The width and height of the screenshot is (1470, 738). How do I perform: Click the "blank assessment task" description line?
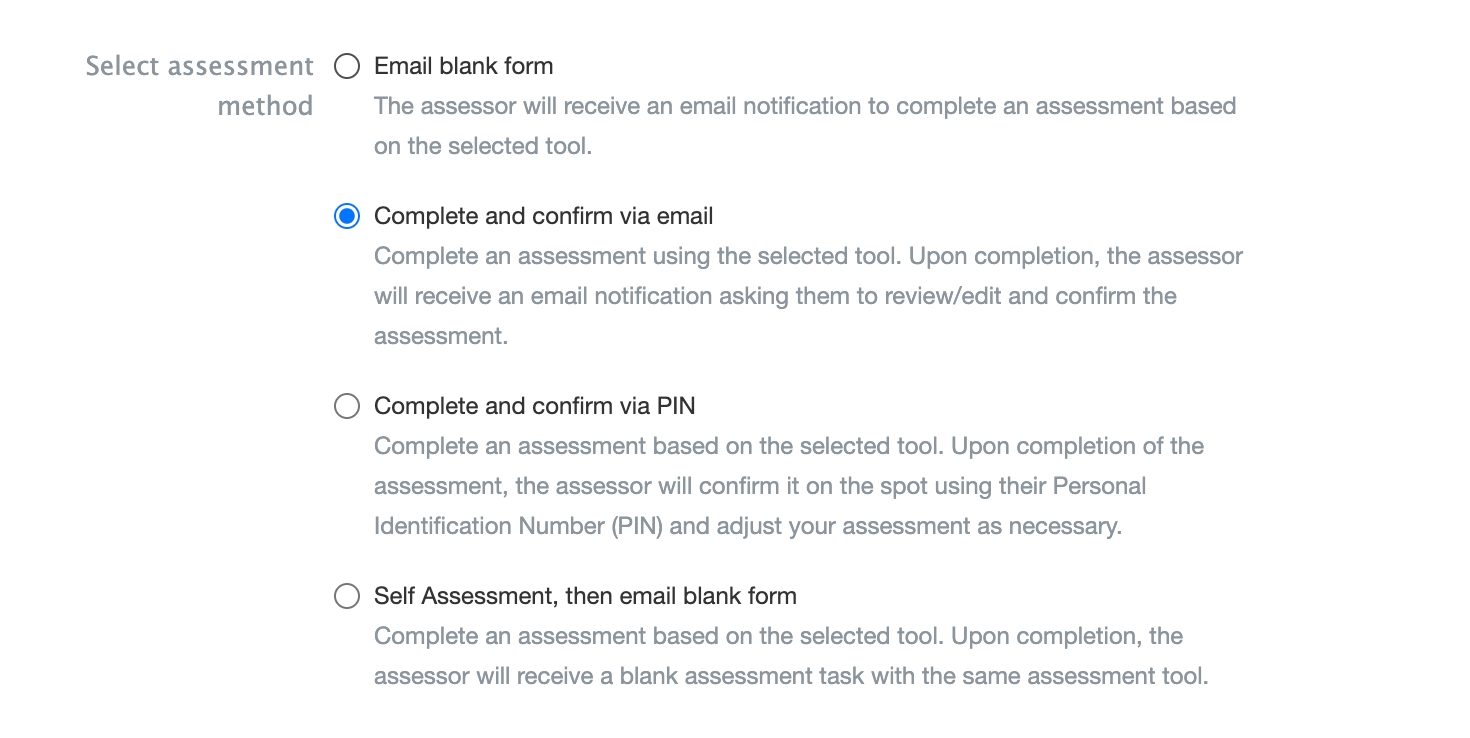[790, 677]
